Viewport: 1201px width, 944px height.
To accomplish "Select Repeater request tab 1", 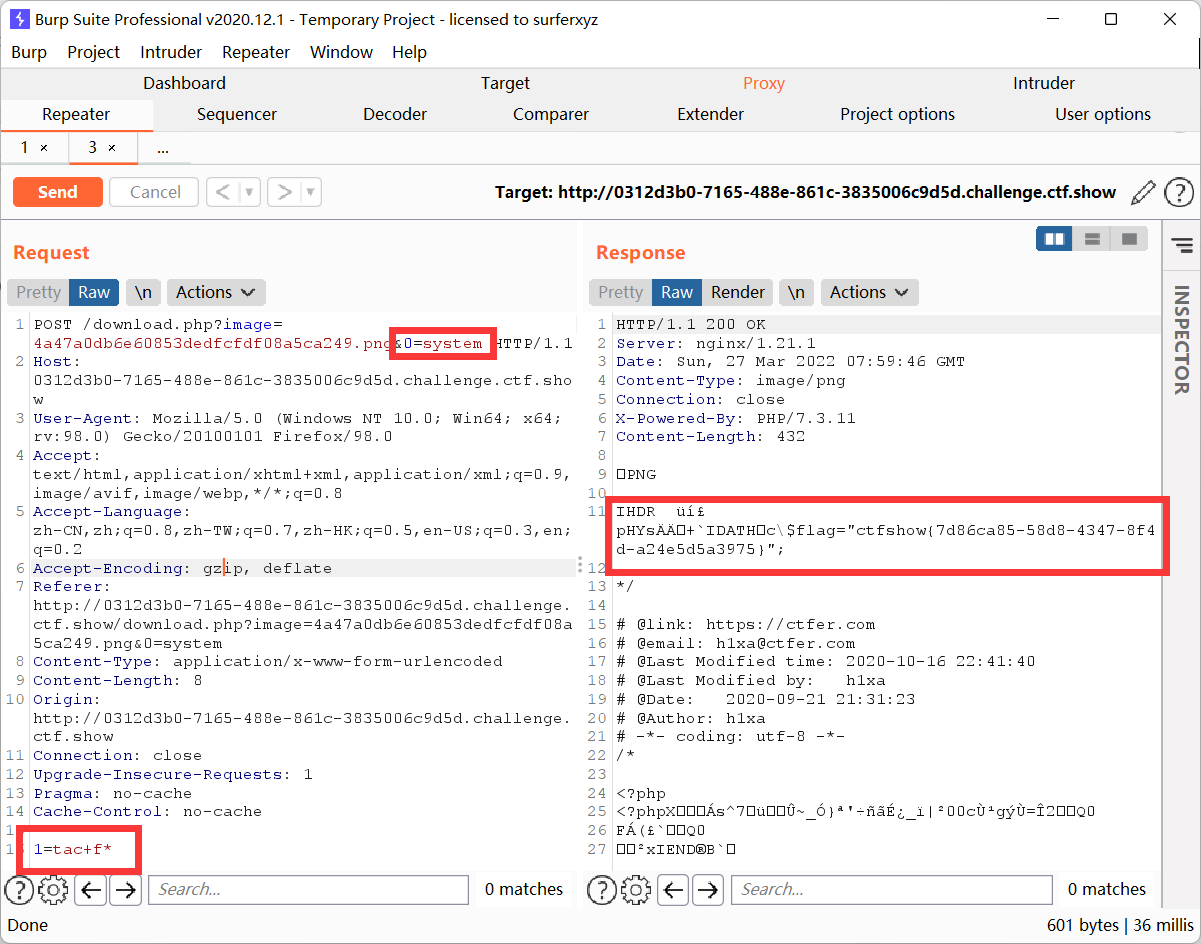I will click(25, 147).
